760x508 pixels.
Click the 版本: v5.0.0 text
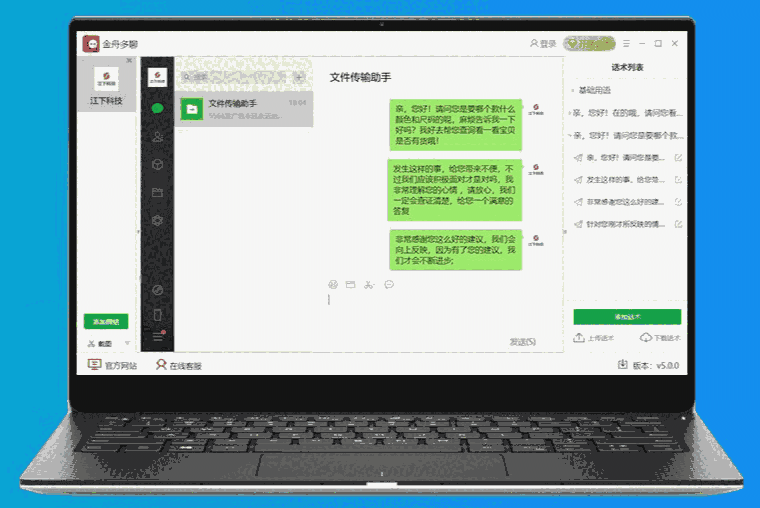(x=656, y=365)
